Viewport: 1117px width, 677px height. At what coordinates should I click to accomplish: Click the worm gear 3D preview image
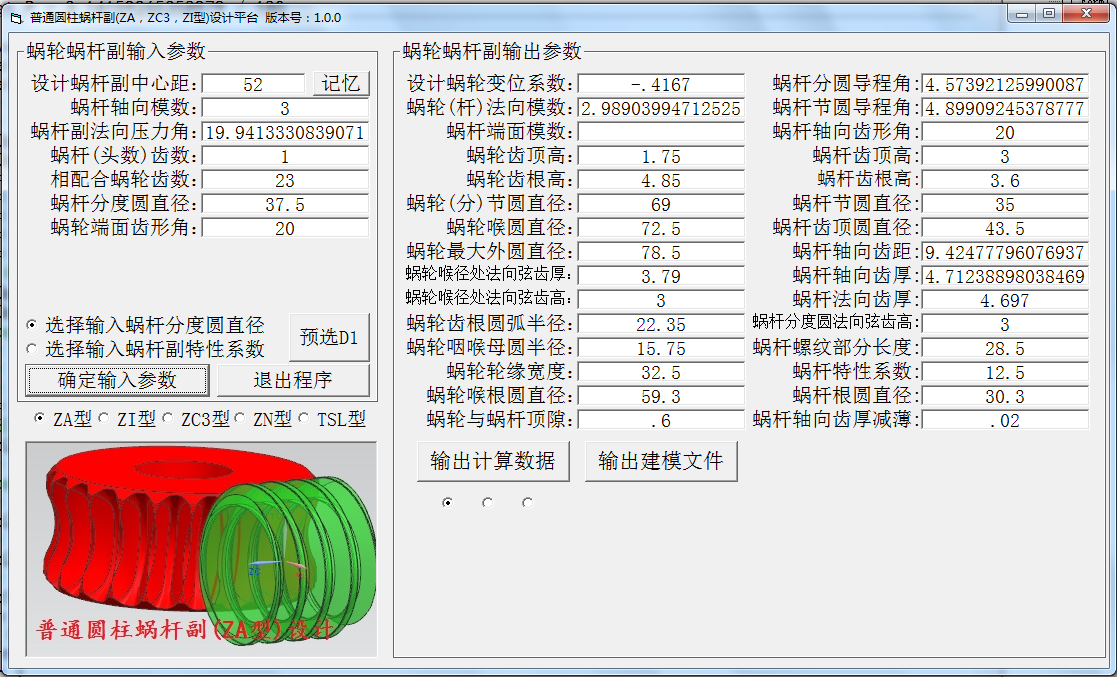tap(202, 549)
